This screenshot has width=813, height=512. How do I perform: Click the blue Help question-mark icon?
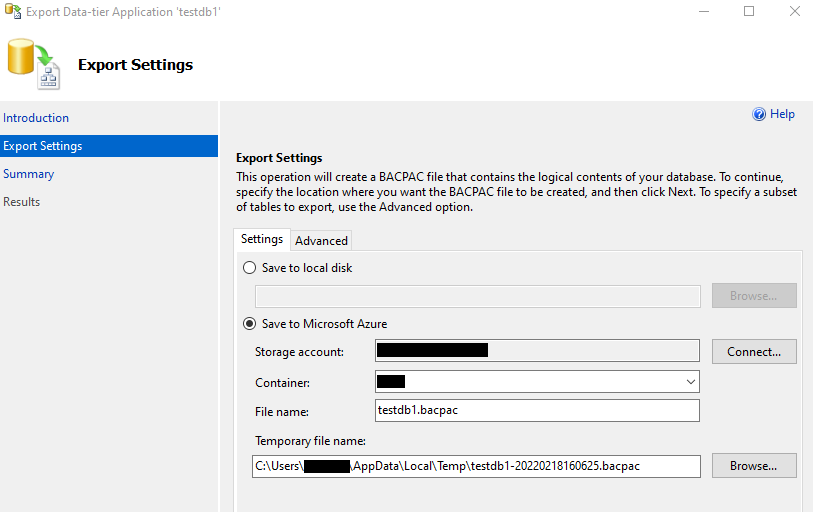759,115
